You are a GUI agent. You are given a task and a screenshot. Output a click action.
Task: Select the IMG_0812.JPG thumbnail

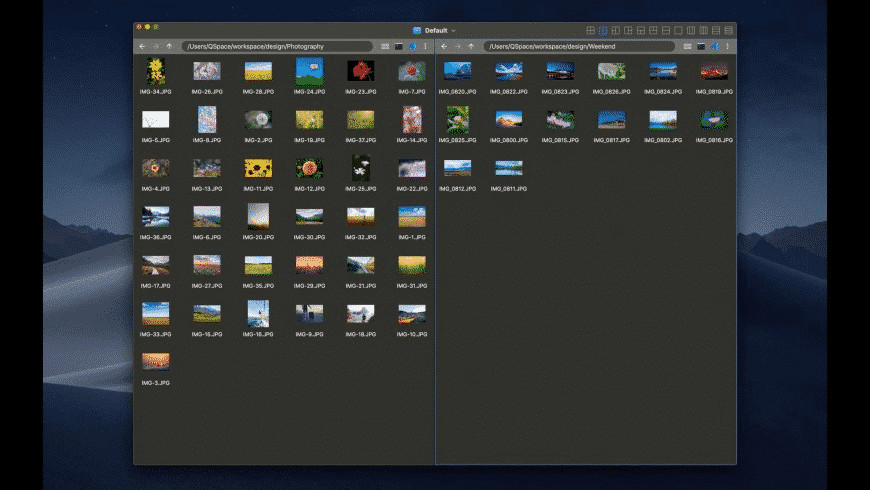click(x=457, y=168)
